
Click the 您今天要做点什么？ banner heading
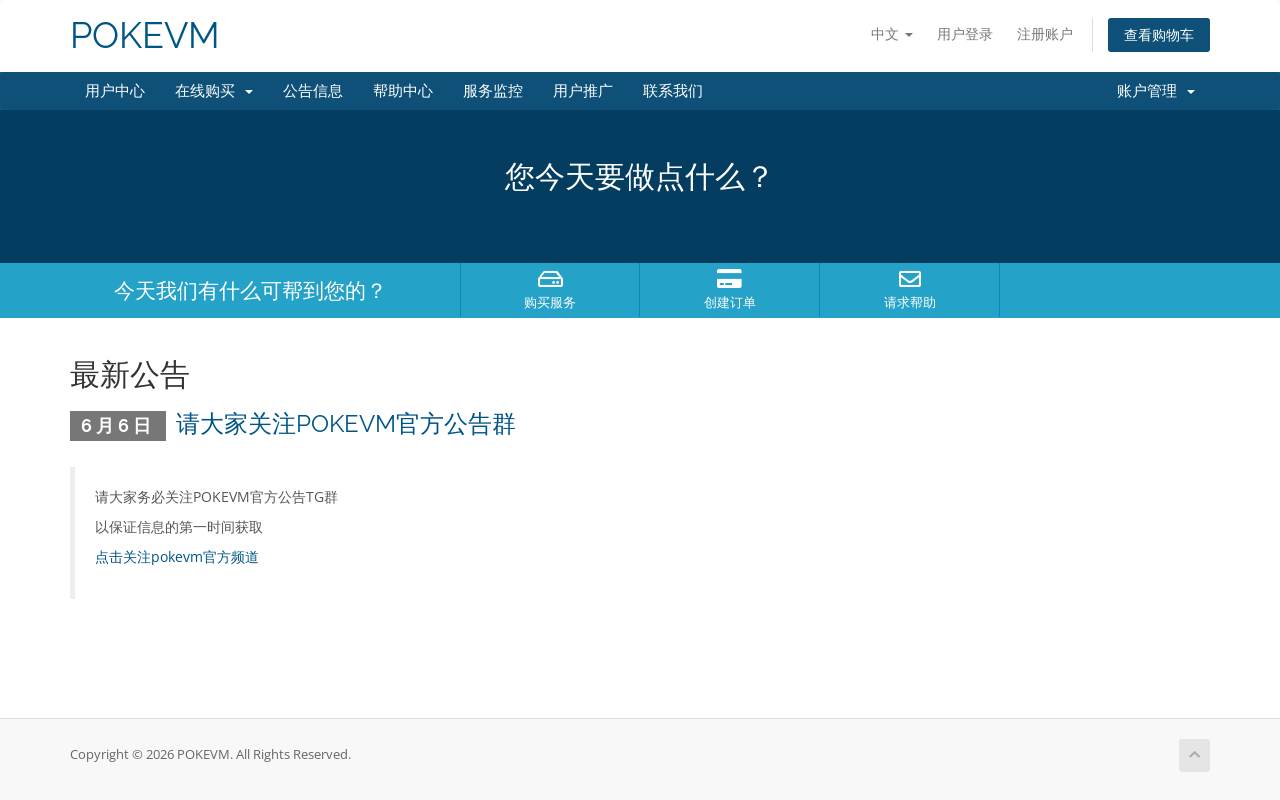point(640,177)
